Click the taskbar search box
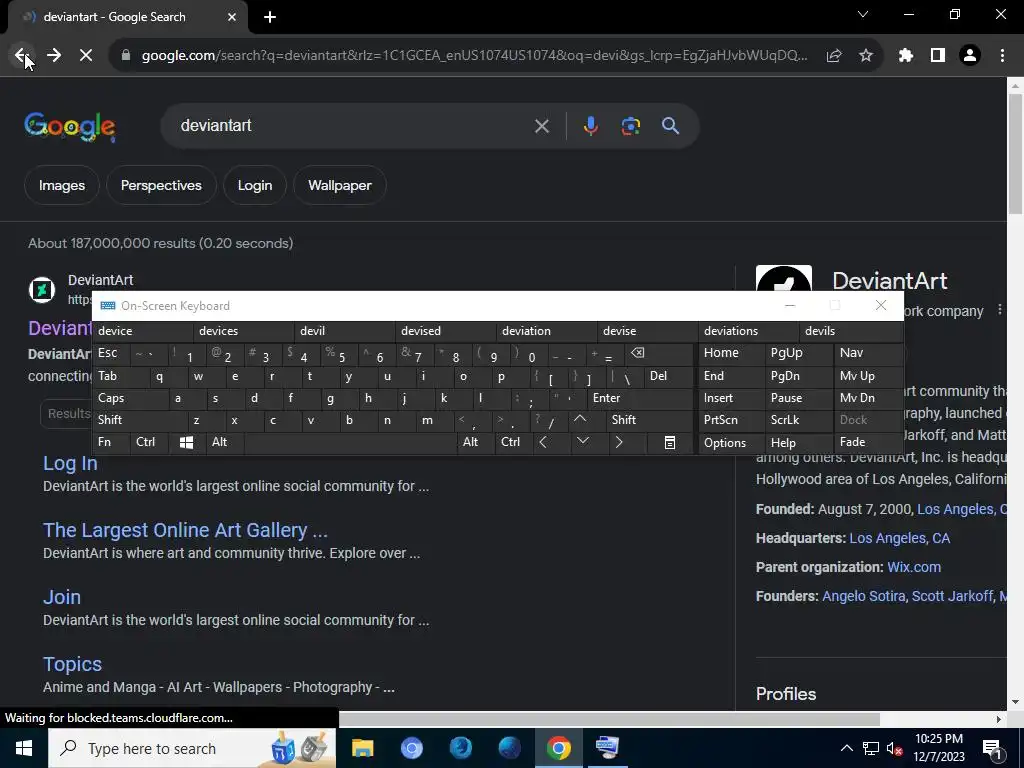The width and height of the screenshot is (1024, 768). pos(192,748)
